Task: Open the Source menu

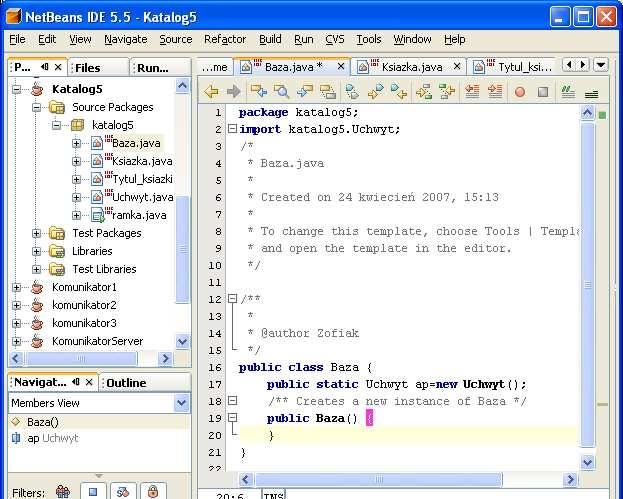Action: pos(176,39)
